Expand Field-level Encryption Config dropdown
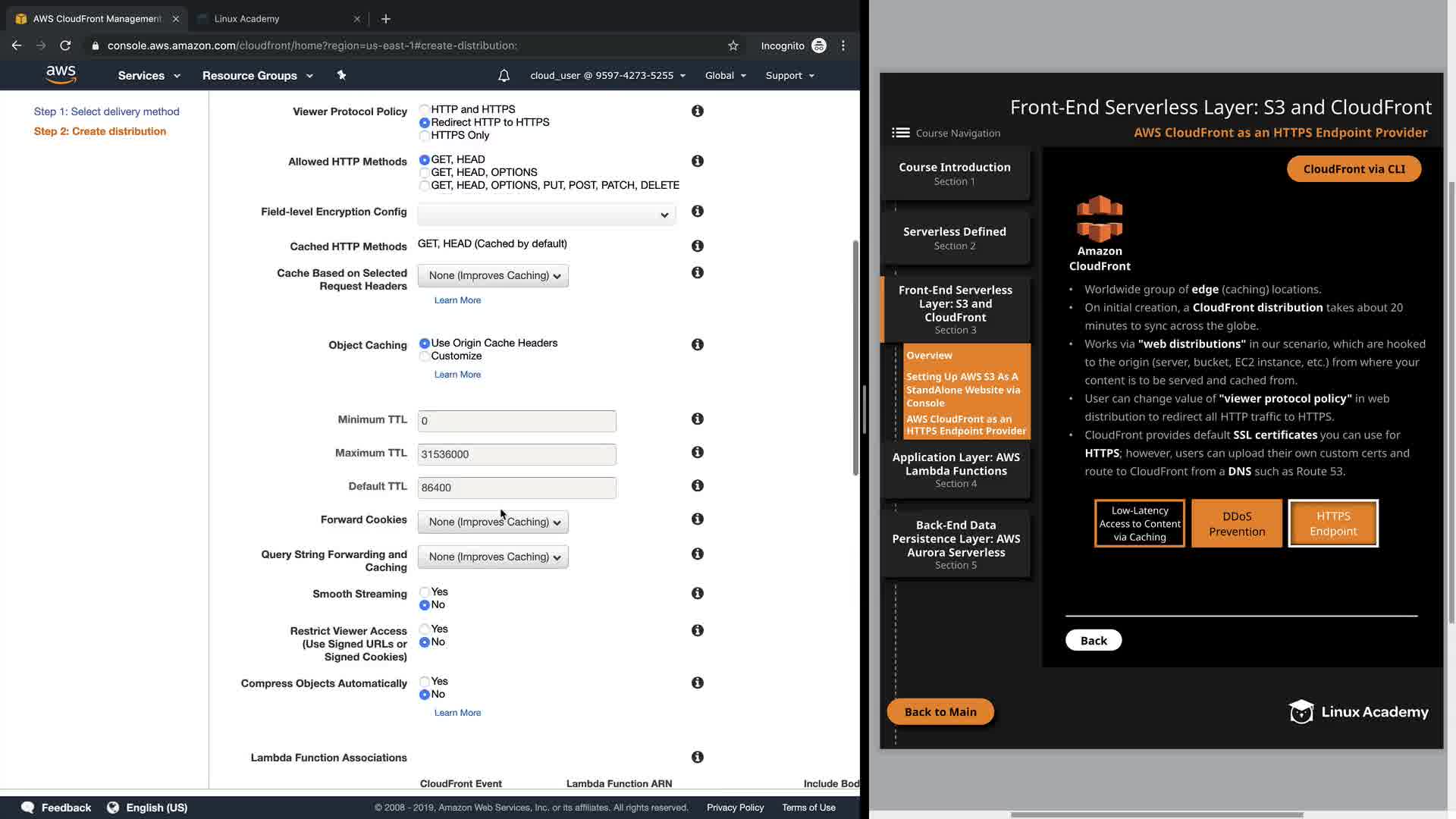1456x819 pixels. [546, 215]
